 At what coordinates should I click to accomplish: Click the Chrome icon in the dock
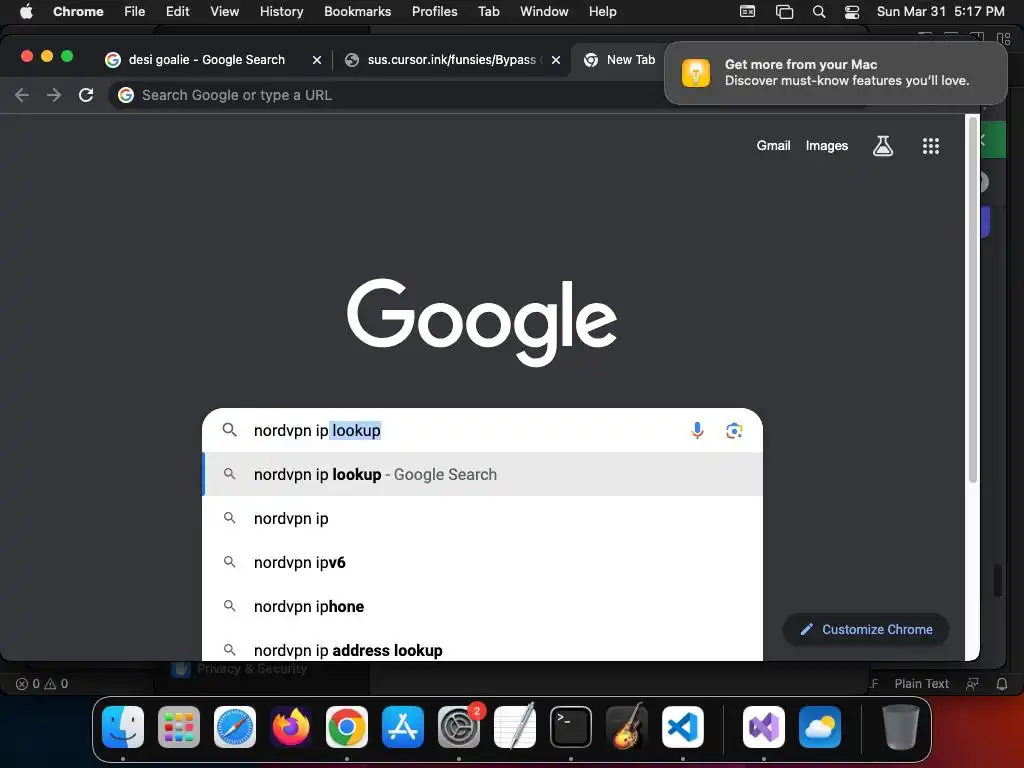(x=347, y=727)
